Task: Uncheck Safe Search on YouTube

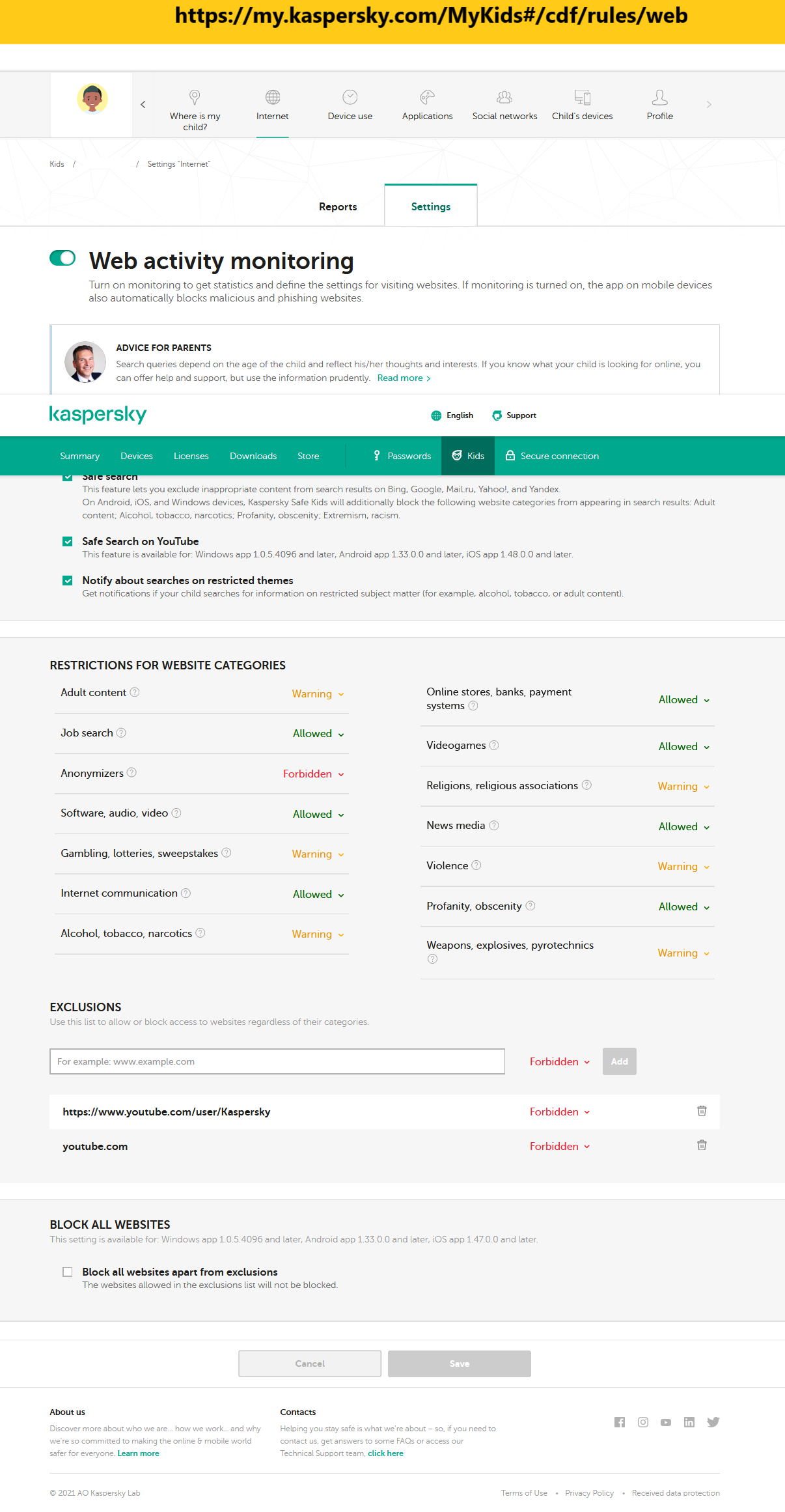Action: click(x=68, y=541)
